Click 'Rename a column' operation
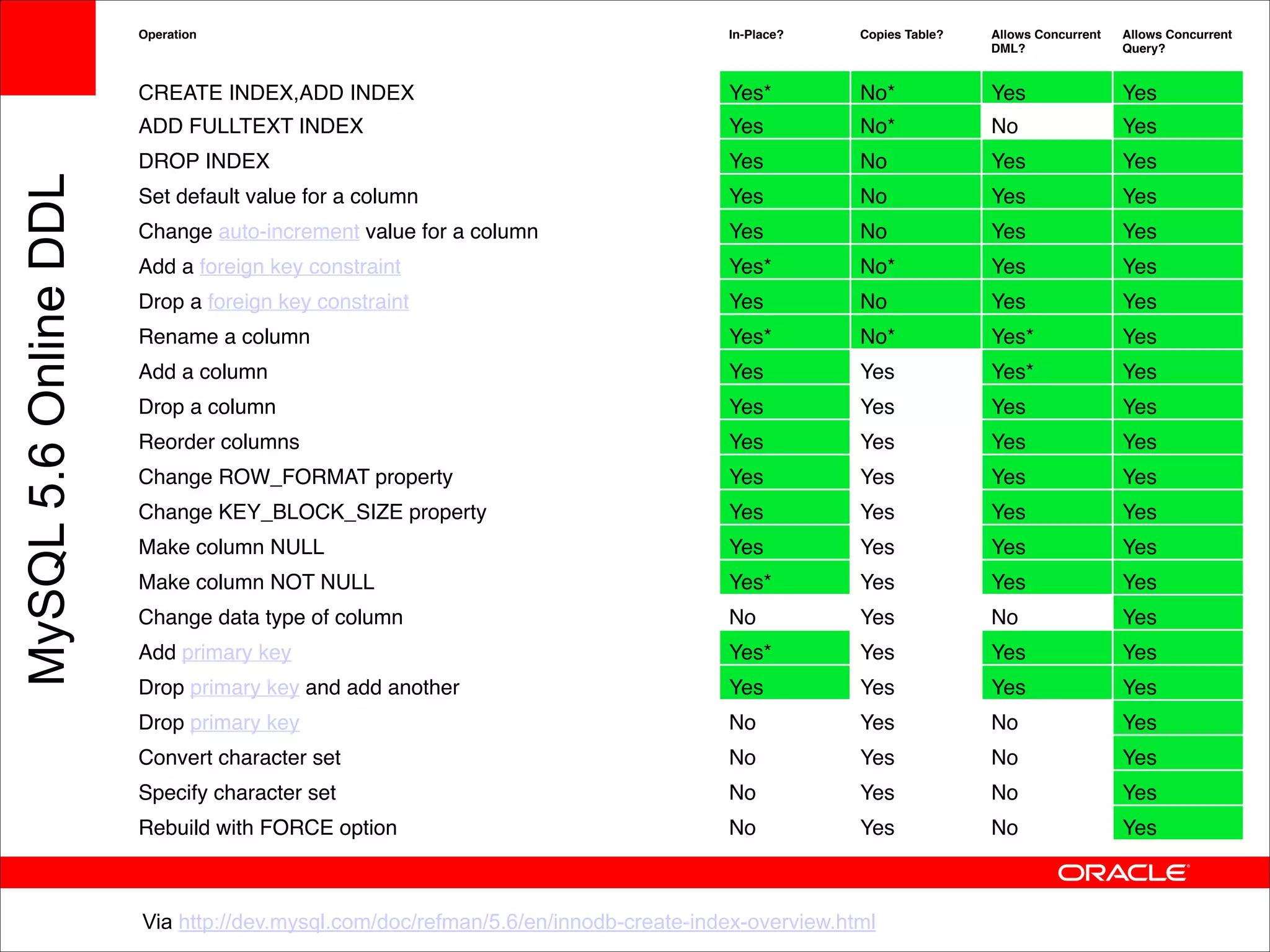Screen dimensions: 1270x952 pyautogui.click(x=224, y=337)
